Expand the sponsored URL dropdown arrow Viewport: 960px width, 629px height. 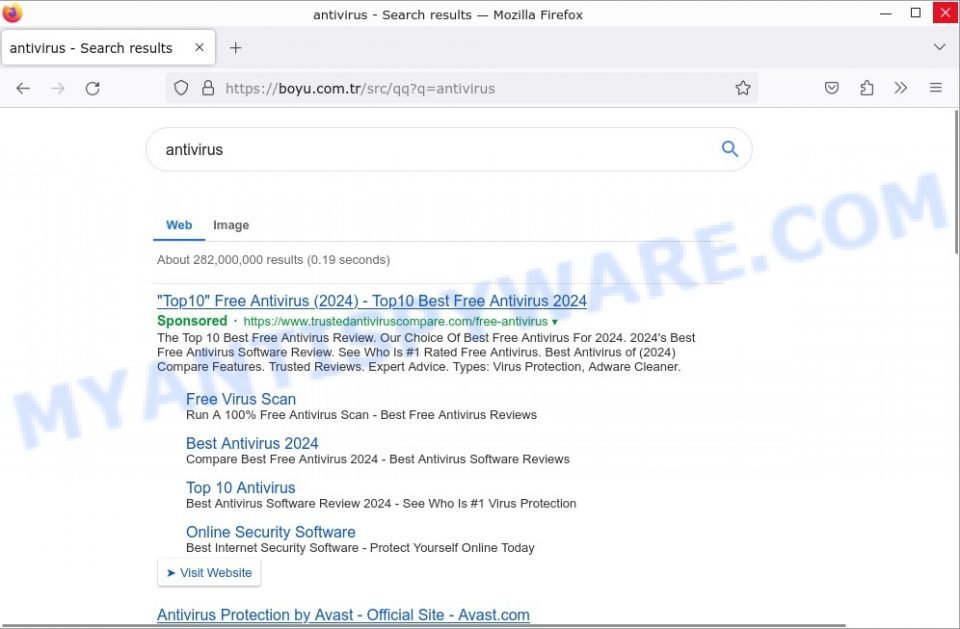coord(555,322)
